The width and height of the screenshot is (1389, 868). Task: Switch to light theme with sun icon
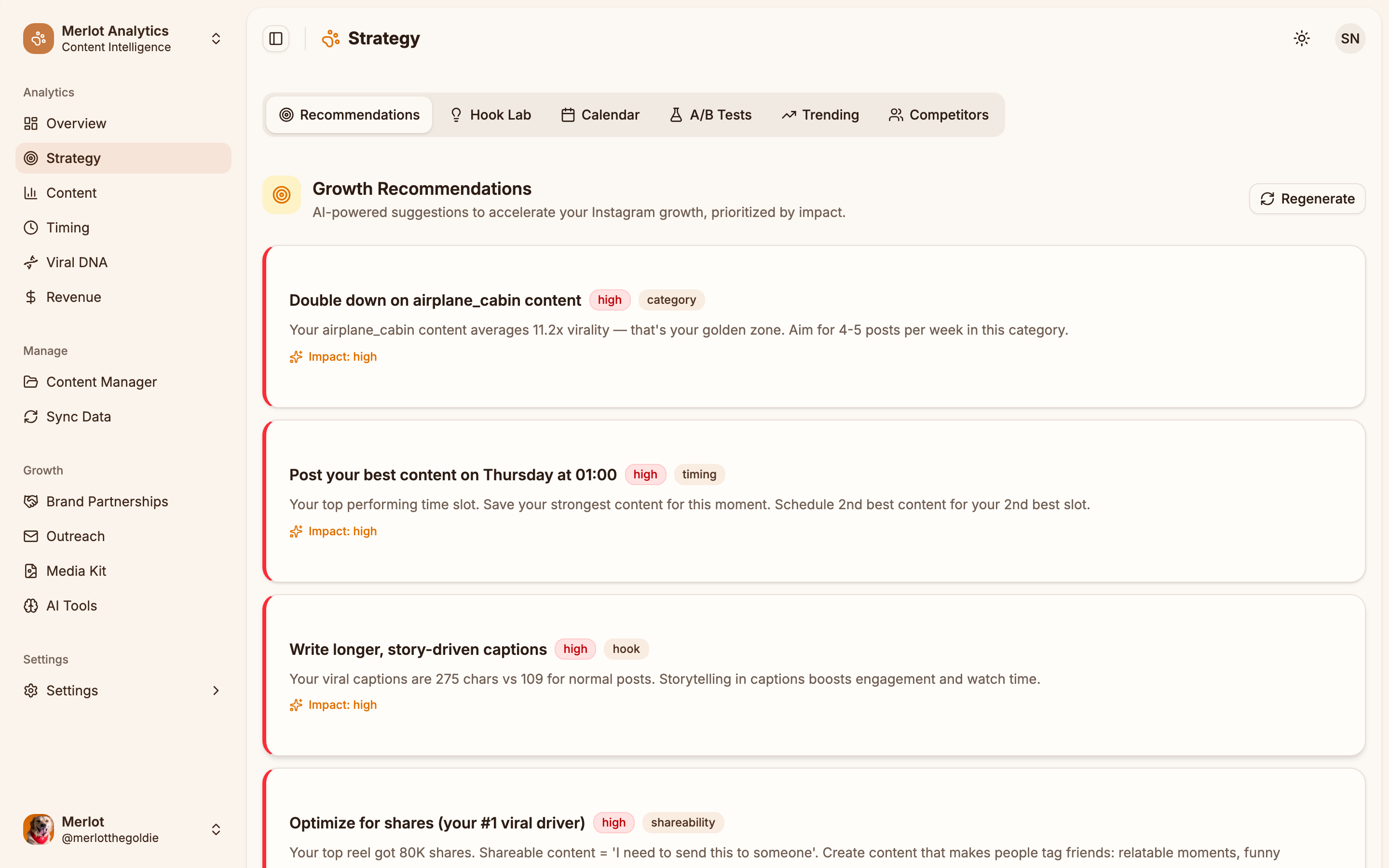point(1301,38)
